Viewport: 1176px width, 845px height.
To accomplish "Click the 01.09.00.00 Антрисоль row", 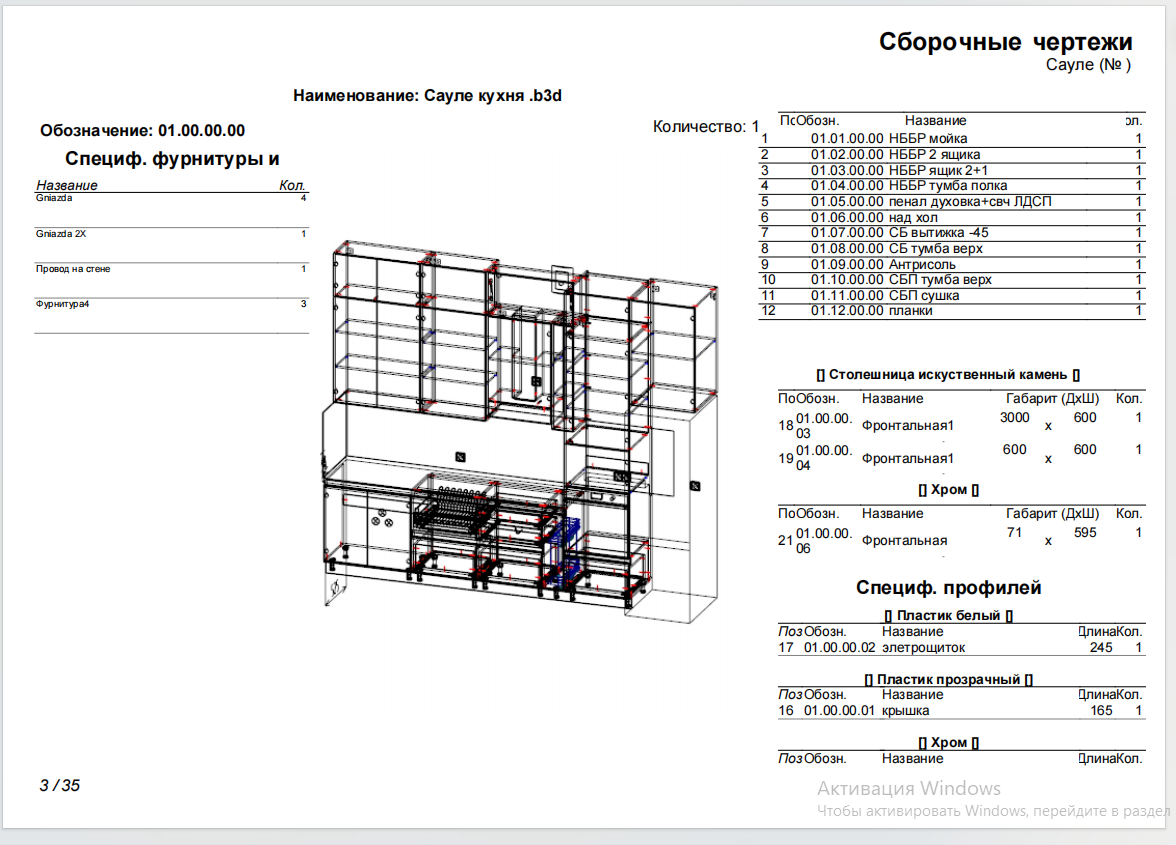I will tap(952, 265).
